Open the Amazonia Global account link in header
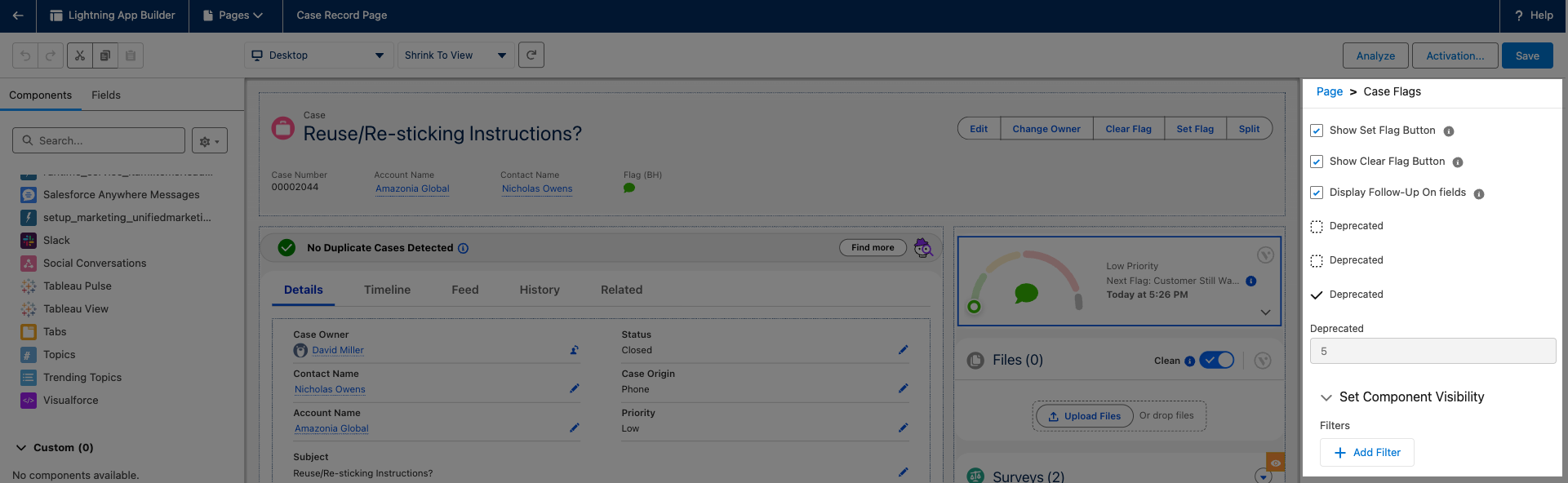The image size is (1568, 483). (x=412, y=188)
